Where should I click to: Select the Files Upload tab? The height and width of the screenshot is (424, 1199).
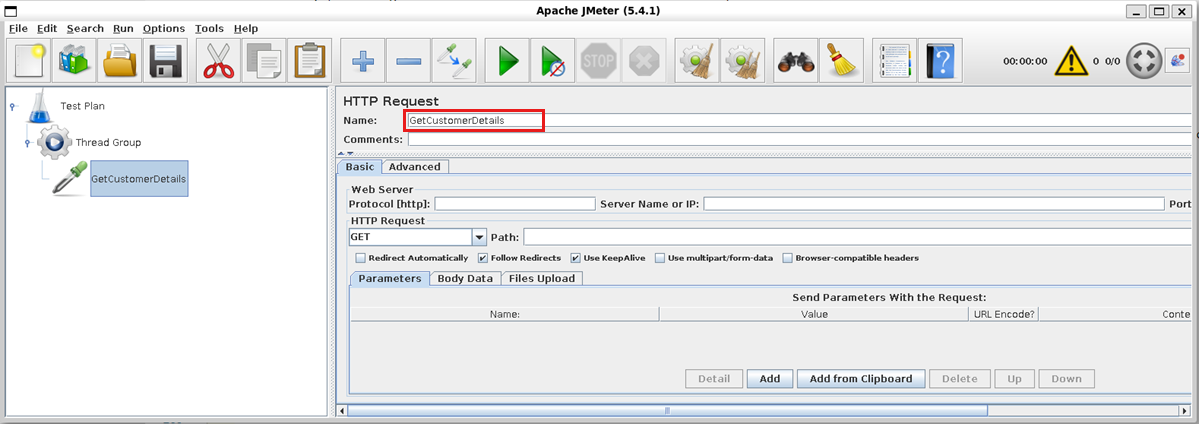click(541, 279)
